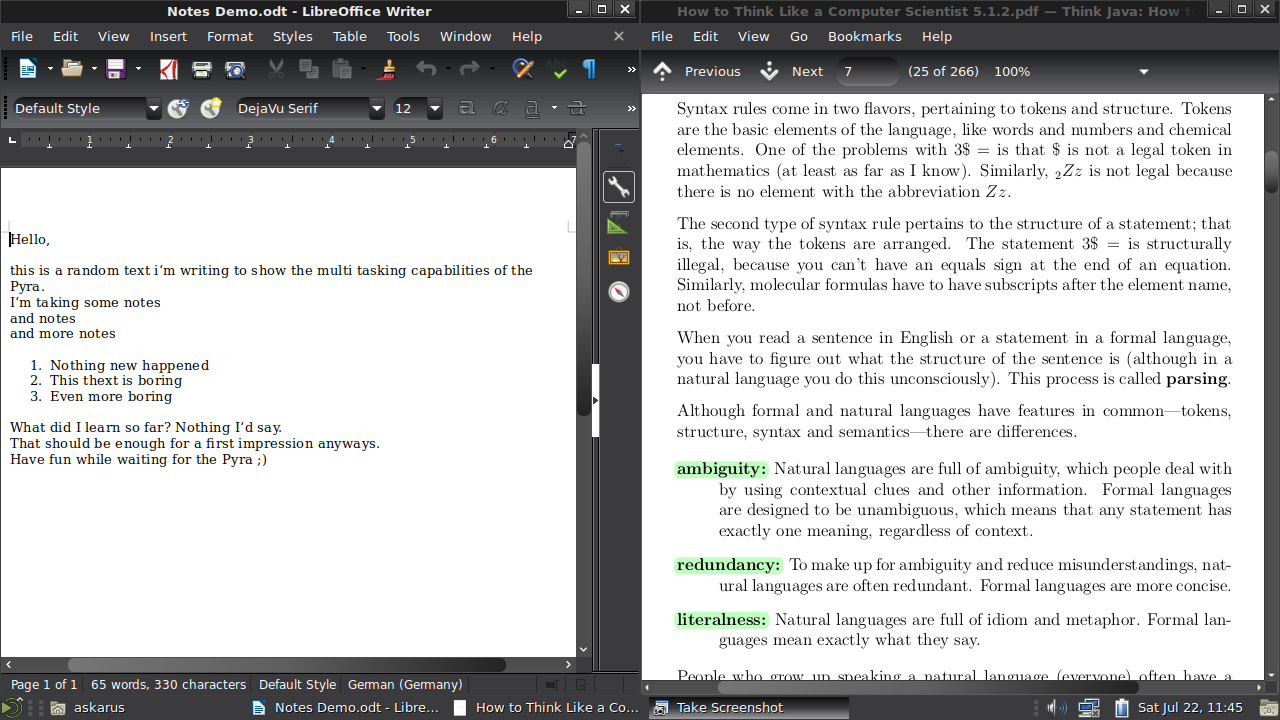Toggle Strikethrough formatting icon
Viewport: 1280px width, 720px height.
pos(577,108)
